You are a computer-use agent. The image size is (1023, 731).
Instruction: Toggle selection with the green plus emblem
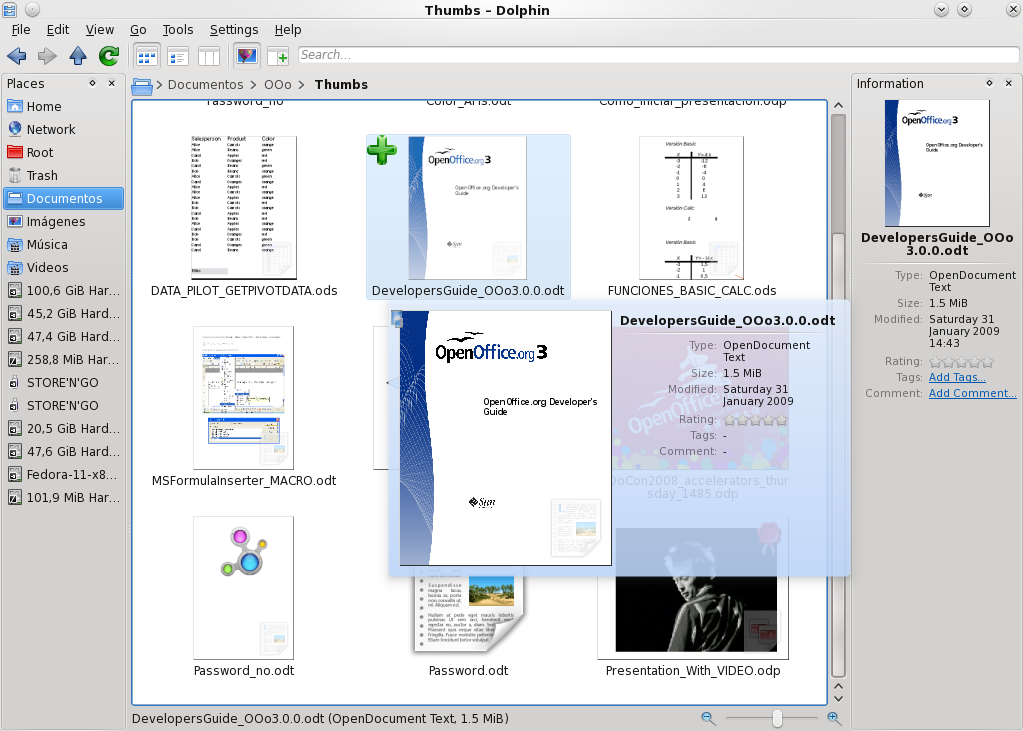coord(382,150)
